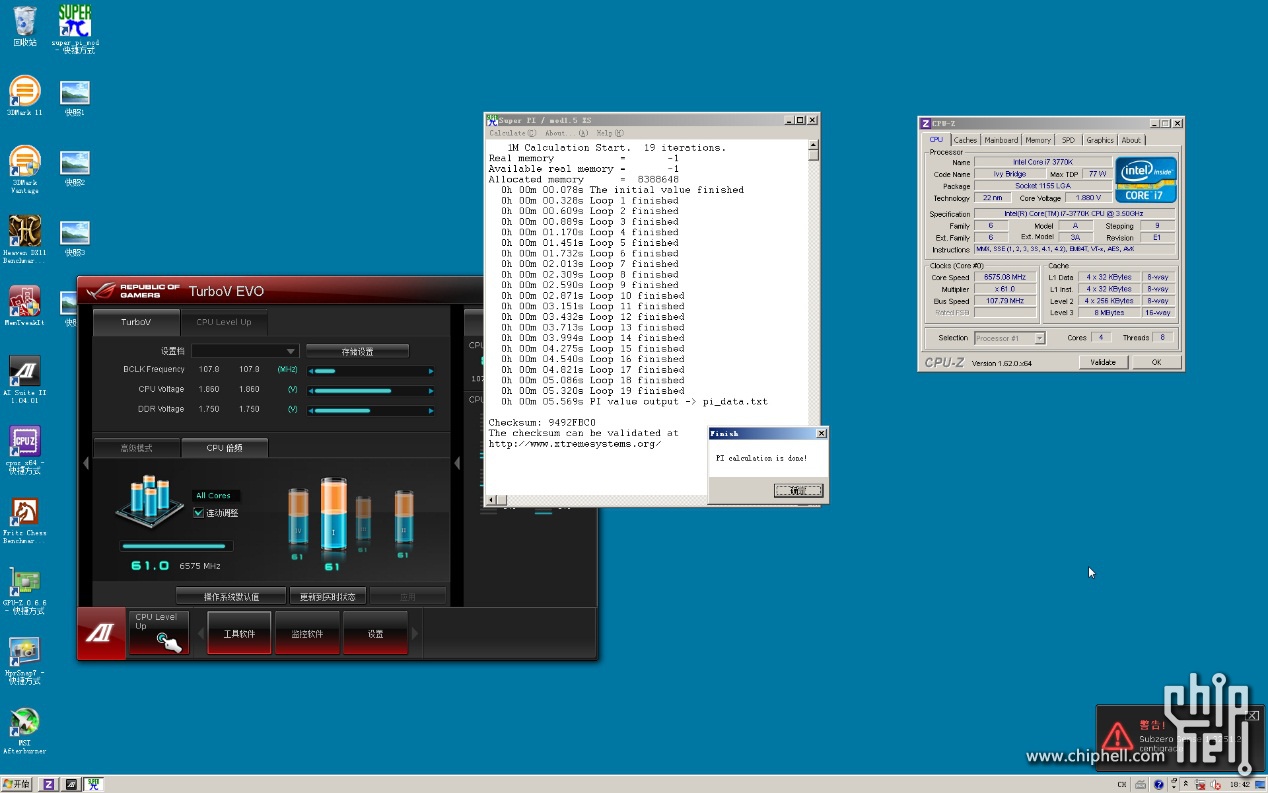Adjust the DDR Voltage slider
This screenshot has height=793, width=1268.
point(371,409)
